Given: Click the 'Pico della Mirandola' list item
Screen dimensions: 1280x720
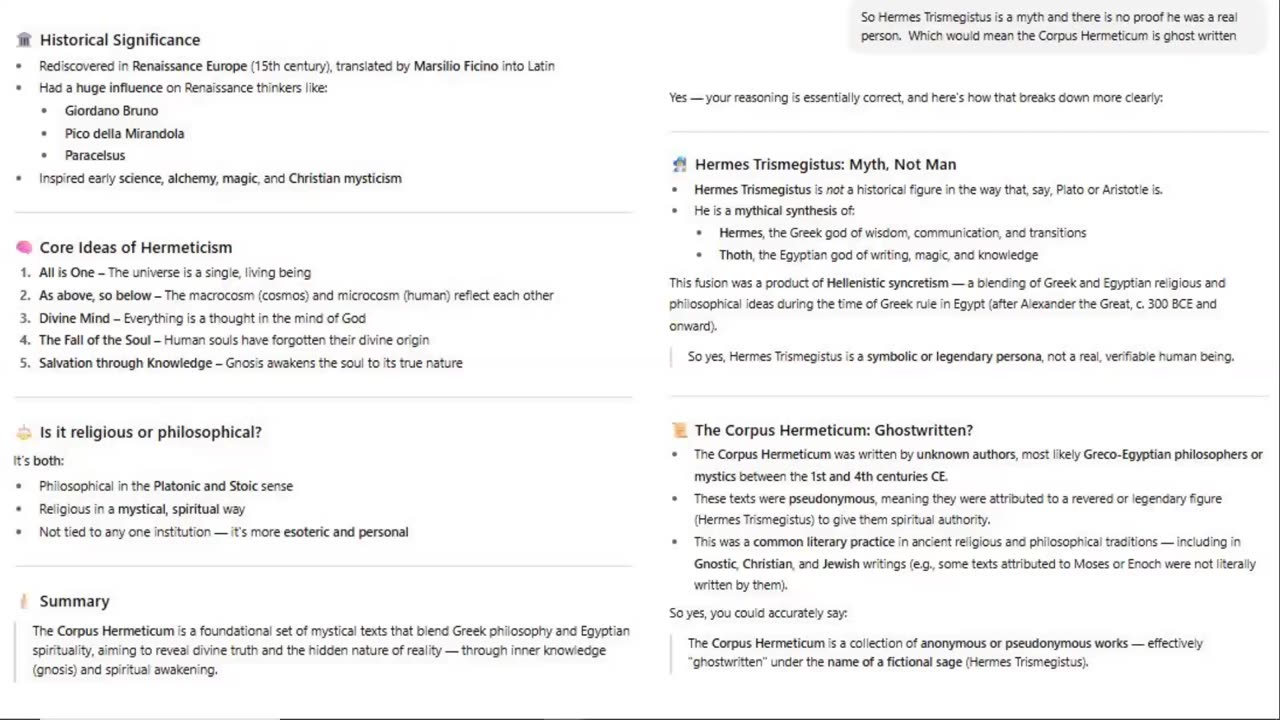Looking at the screenshot, I should 124,133.
